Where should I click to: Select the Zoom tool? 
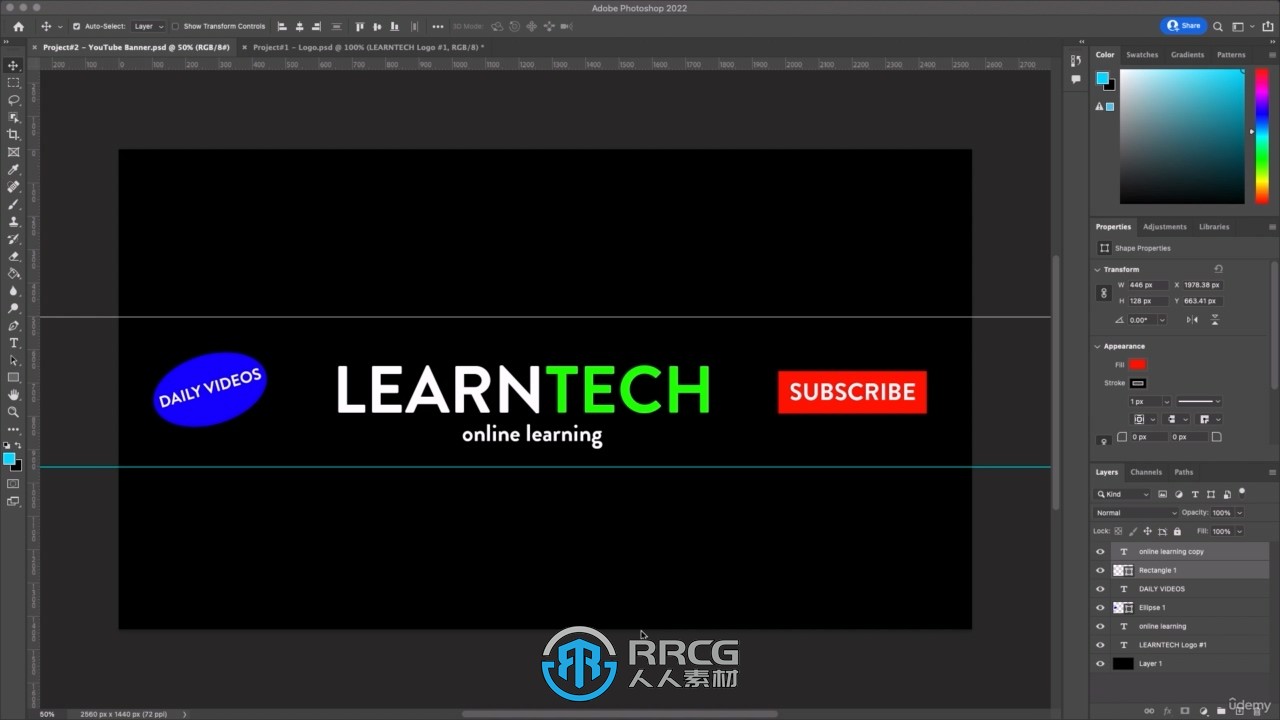coord(13,412)
